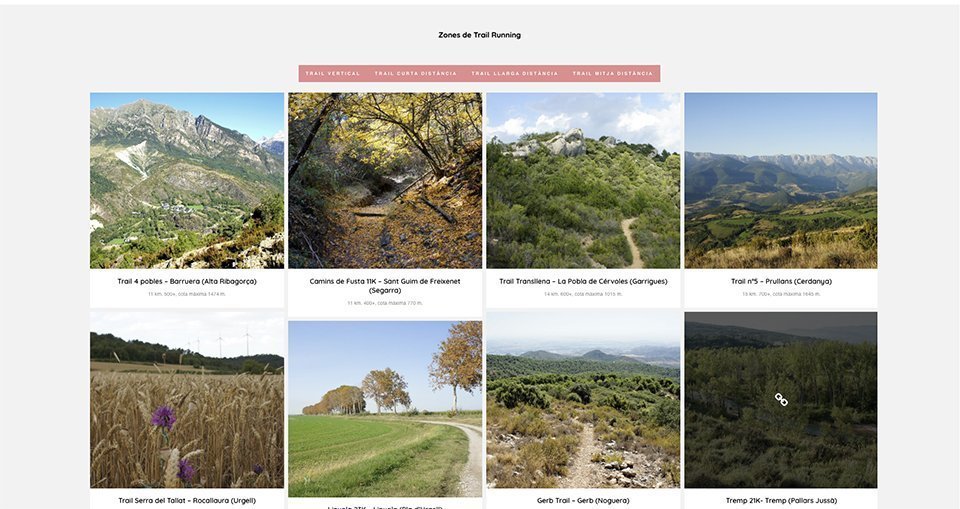
Task: Open Camins de Fusta 11K title link
Action: [x=385, y=286]
